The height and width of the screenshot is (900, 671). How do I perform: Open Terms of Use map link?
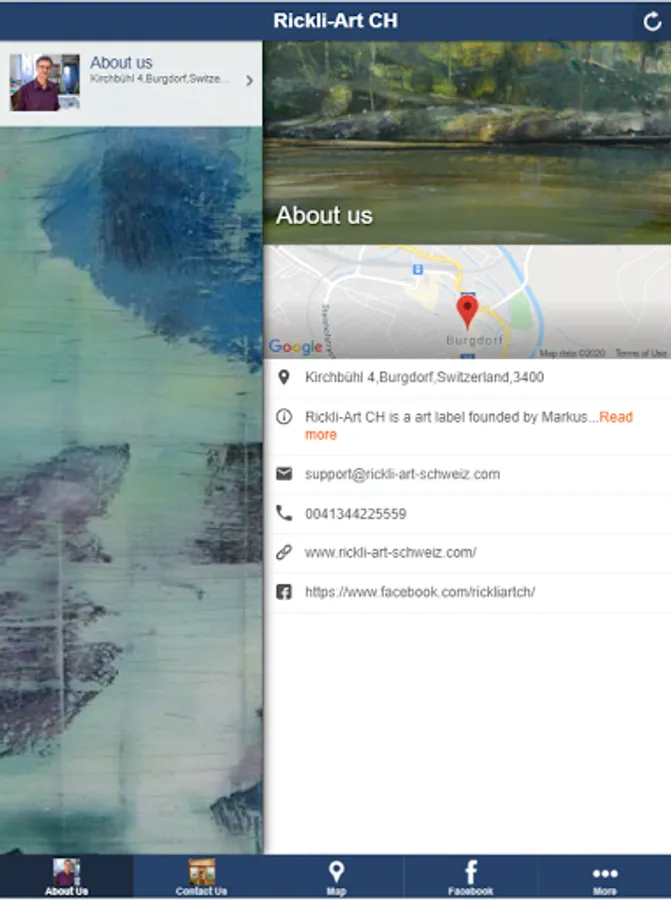click(x=641, y=353)
